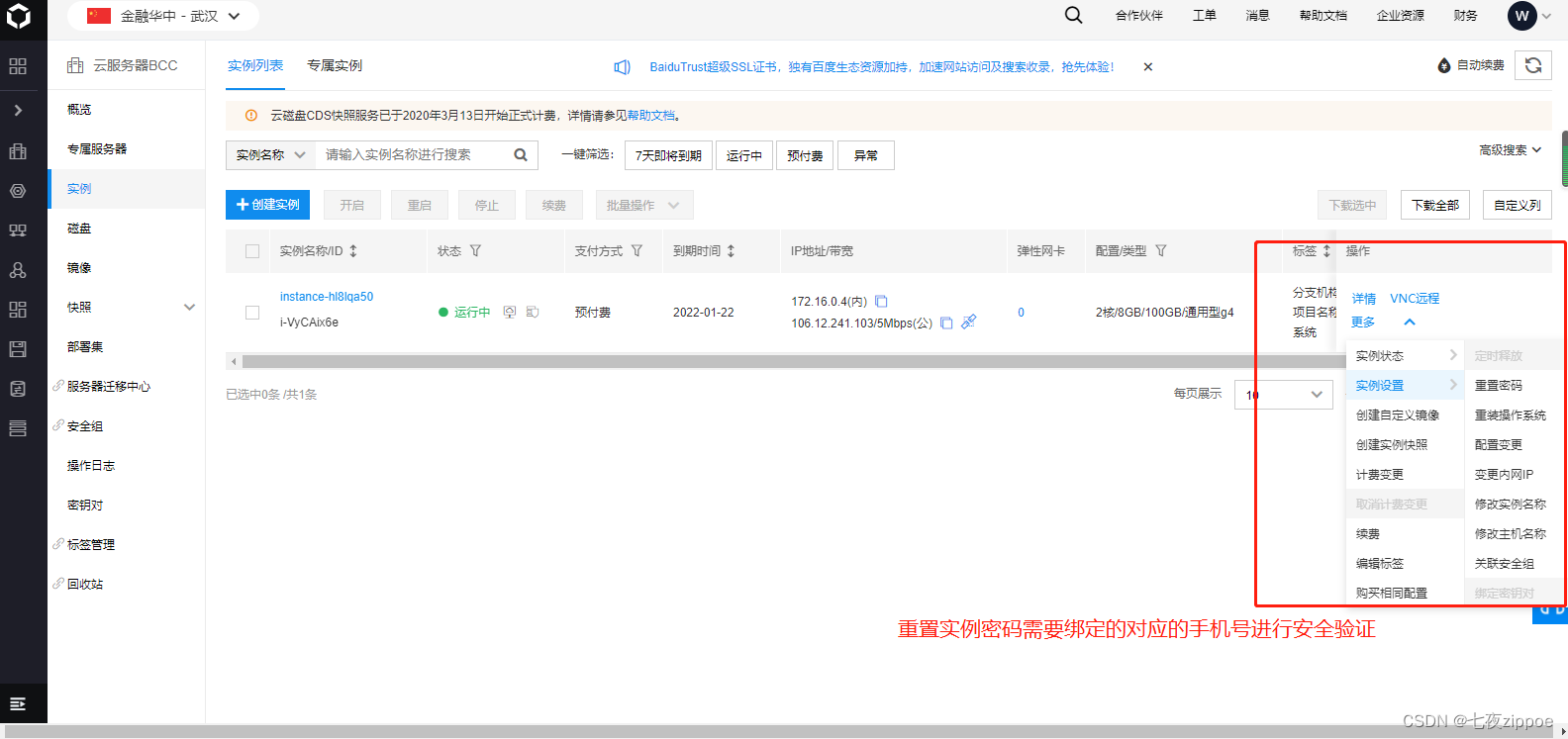The height and width of the screenshot is (739, 1568).
Task: Expand the advanced search panel
Action: coord(1511,150)
